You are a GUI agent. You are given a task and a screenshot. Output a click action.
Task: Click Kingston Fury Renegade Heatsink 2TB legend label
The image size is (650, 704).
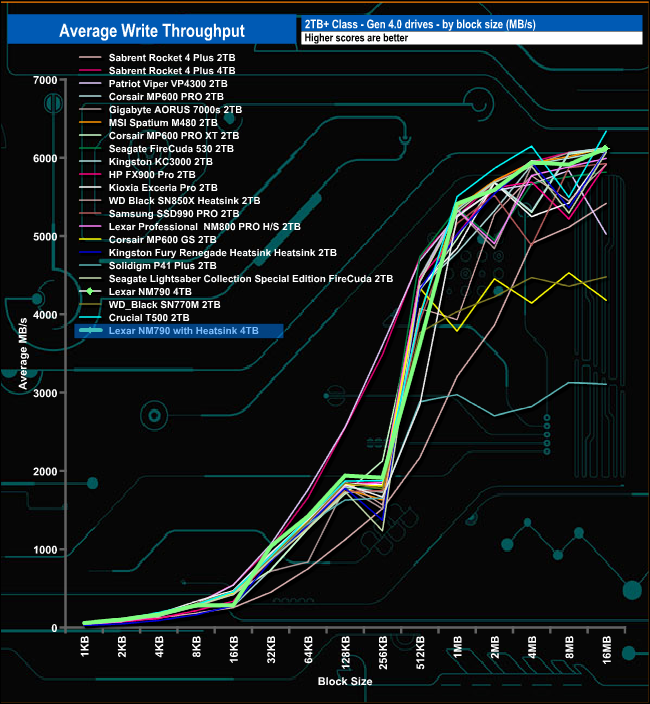pyautogui.click(x=223, y=253)
